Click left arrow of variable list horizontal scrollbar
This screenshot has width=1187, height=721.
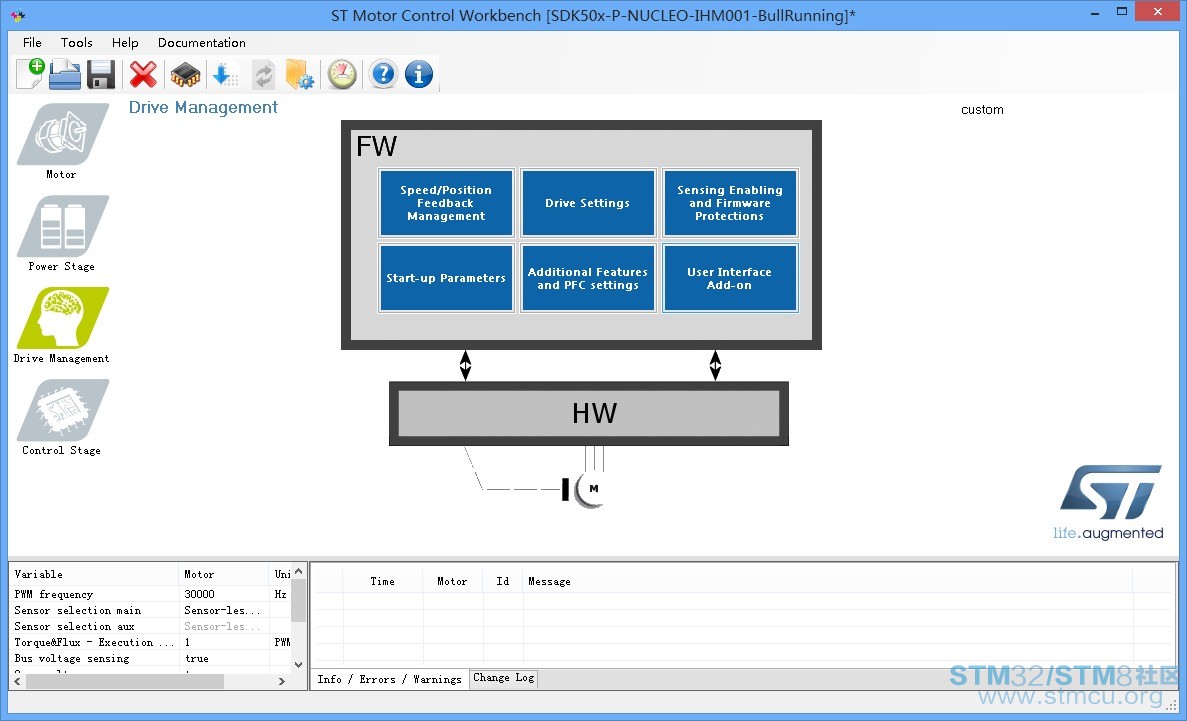tap(18, 681)
